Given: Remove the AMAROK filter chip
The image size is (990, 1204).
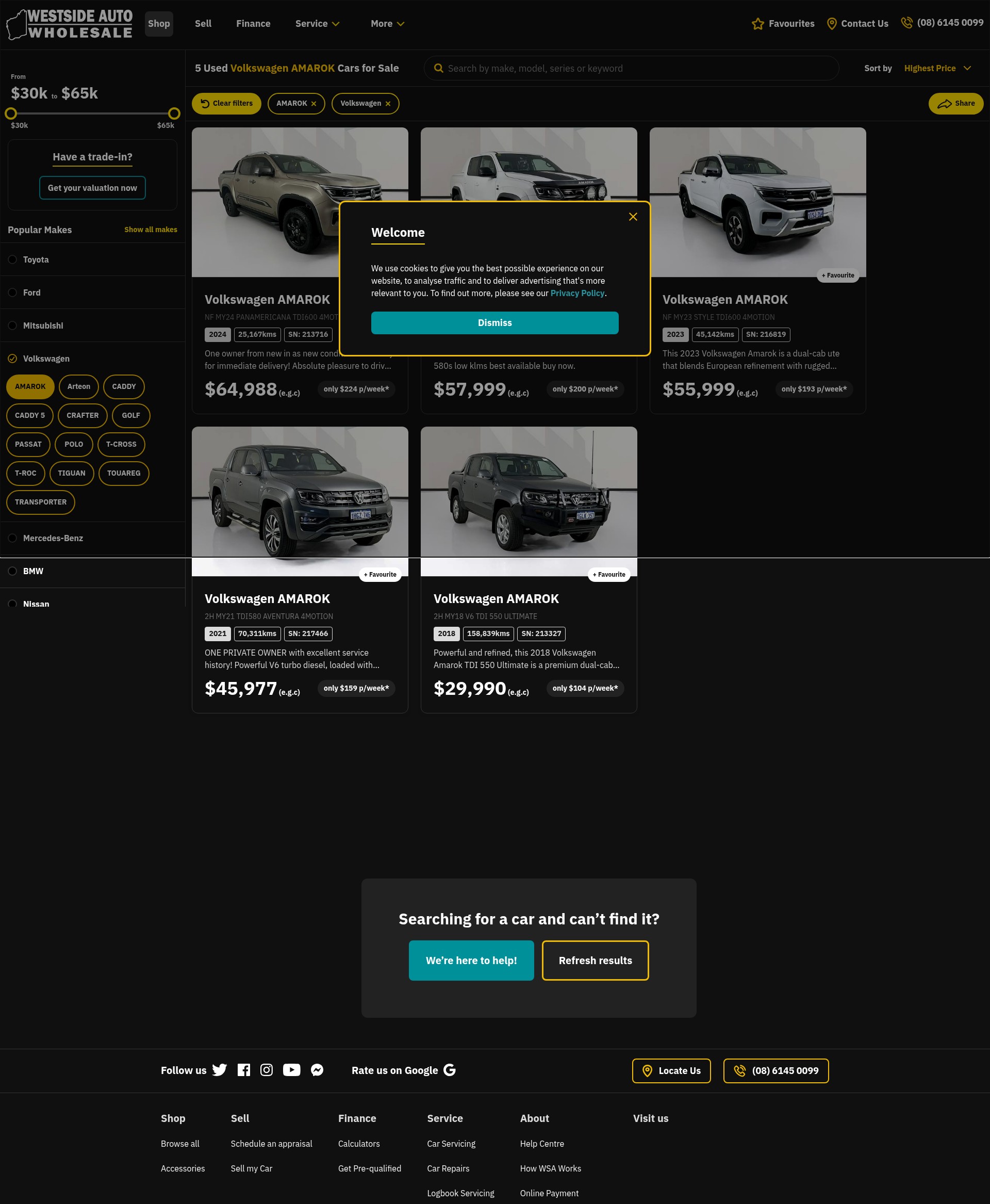Looking at the screenshot, I should pos(313,104).
